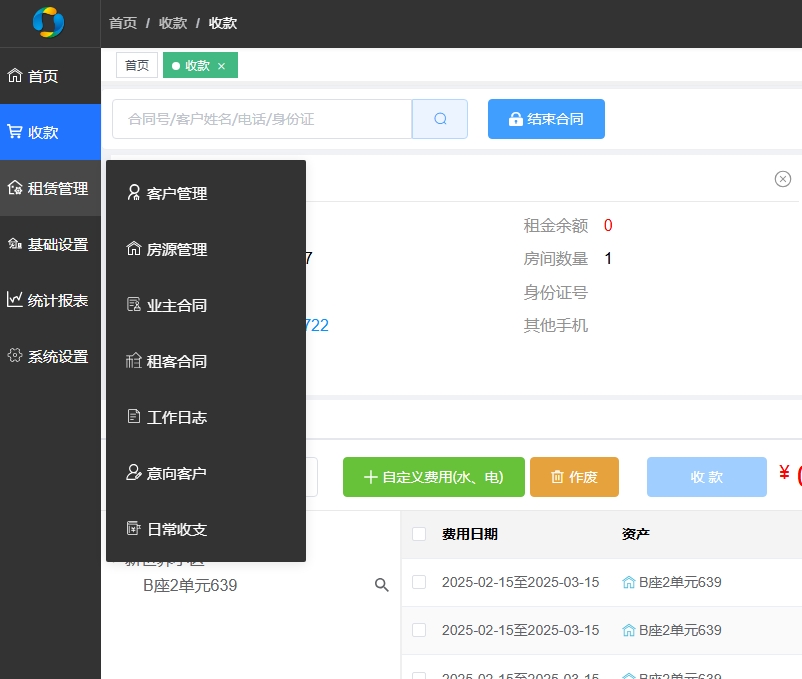Image resolution: width=802 pixels, height=679 pixels.
Task: Click the app logo in top-left corner
Action: 48,21
